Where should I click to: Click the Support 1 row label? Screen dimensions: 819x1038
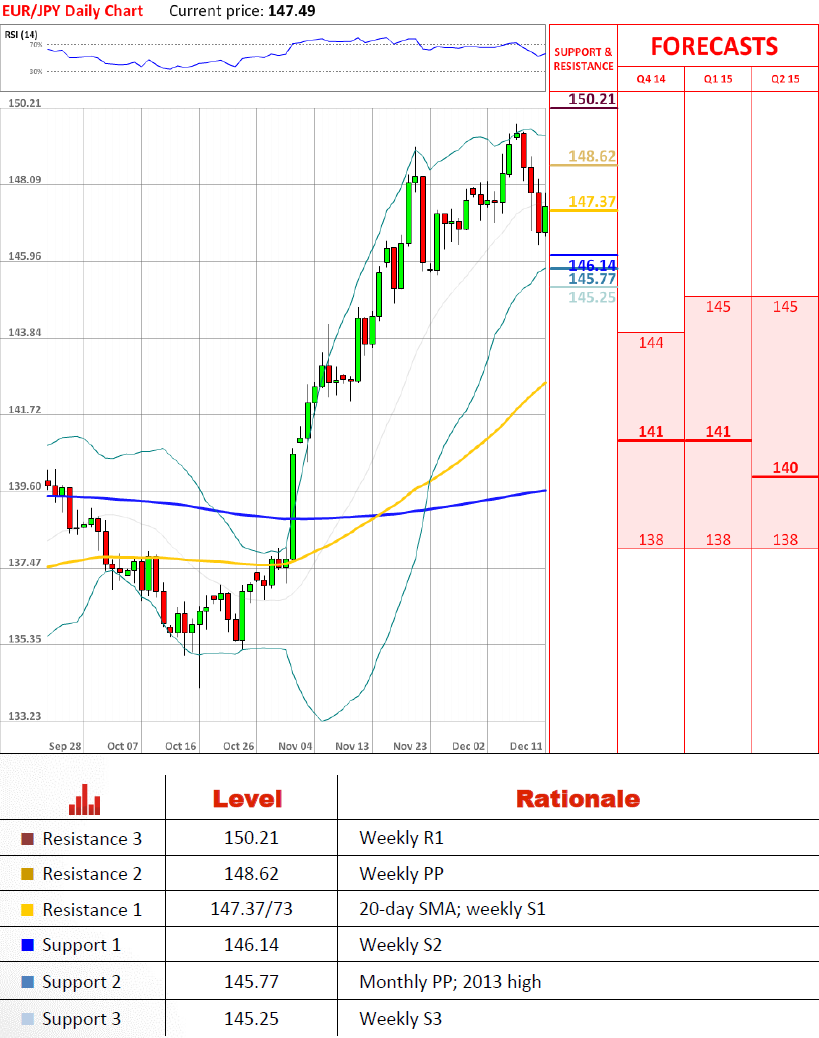point(81,945)
